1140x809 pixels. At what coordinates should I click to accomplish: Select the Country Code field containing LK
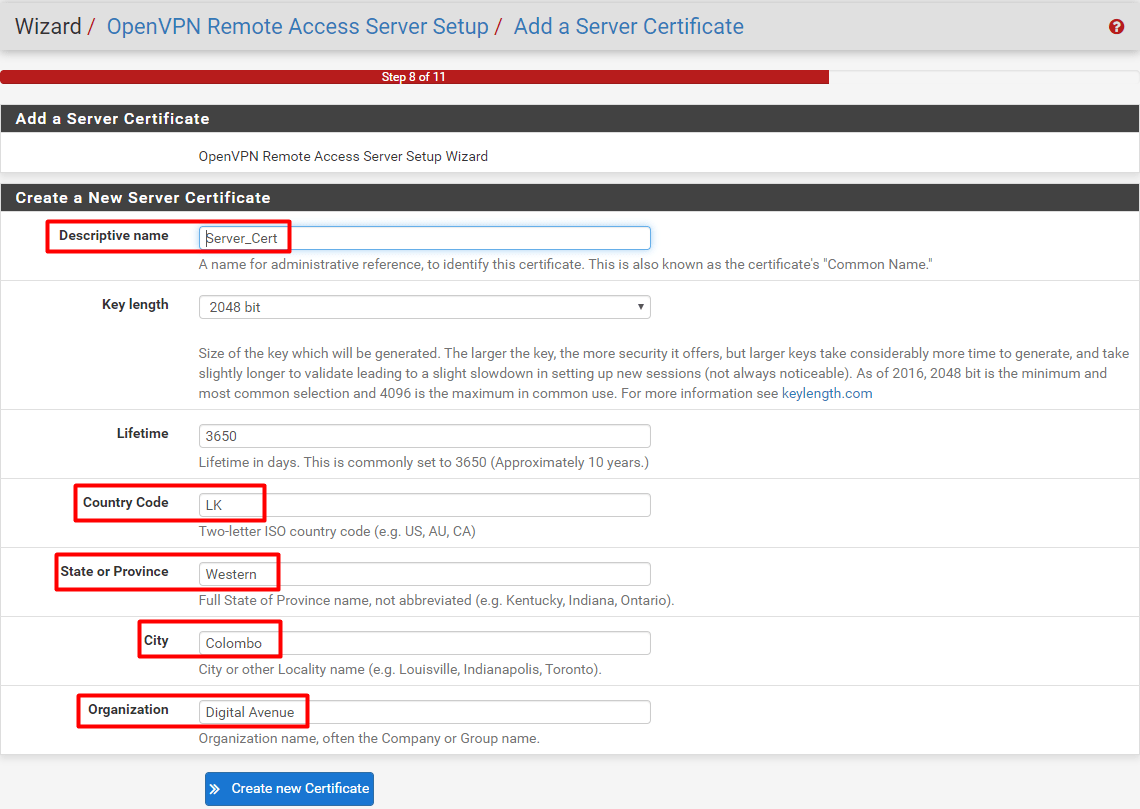coord(424,505)
